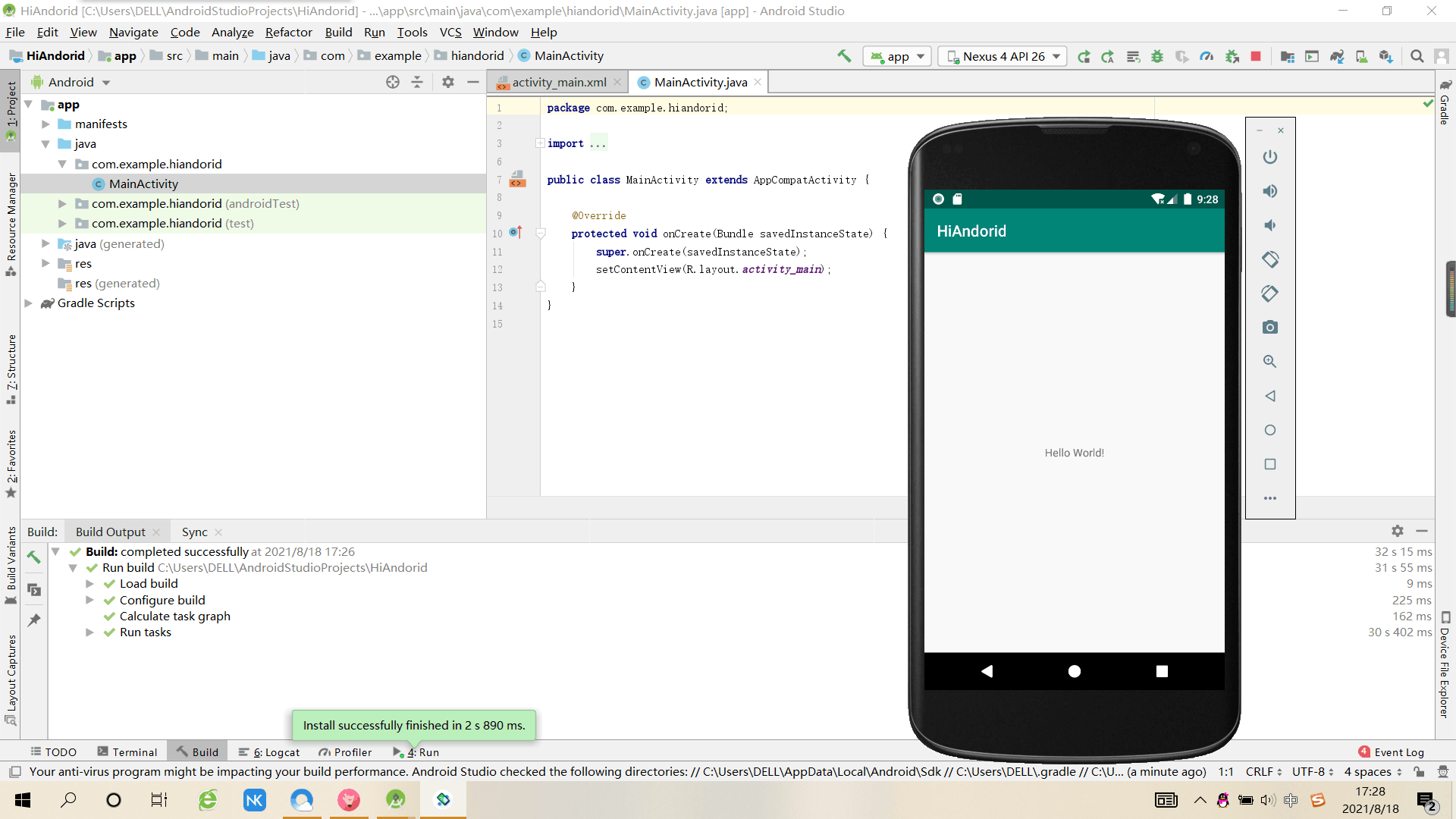Screen dimensions: 1456x819
Task: Take emulator screenshot with camera icon
Action: tap(1270, 328)
